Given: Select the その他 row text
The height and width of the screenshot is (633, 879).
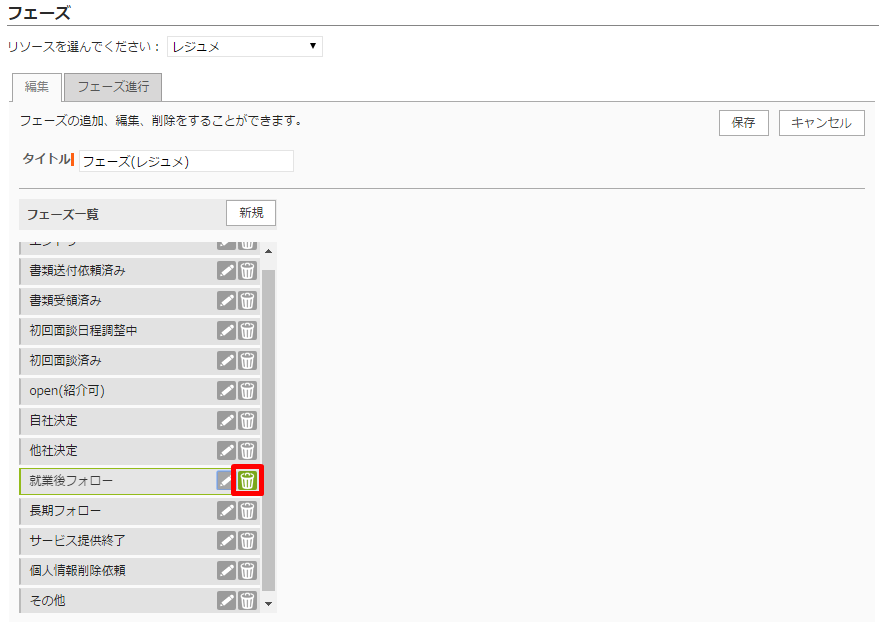Looking at the screenshot, I should 47,600.
